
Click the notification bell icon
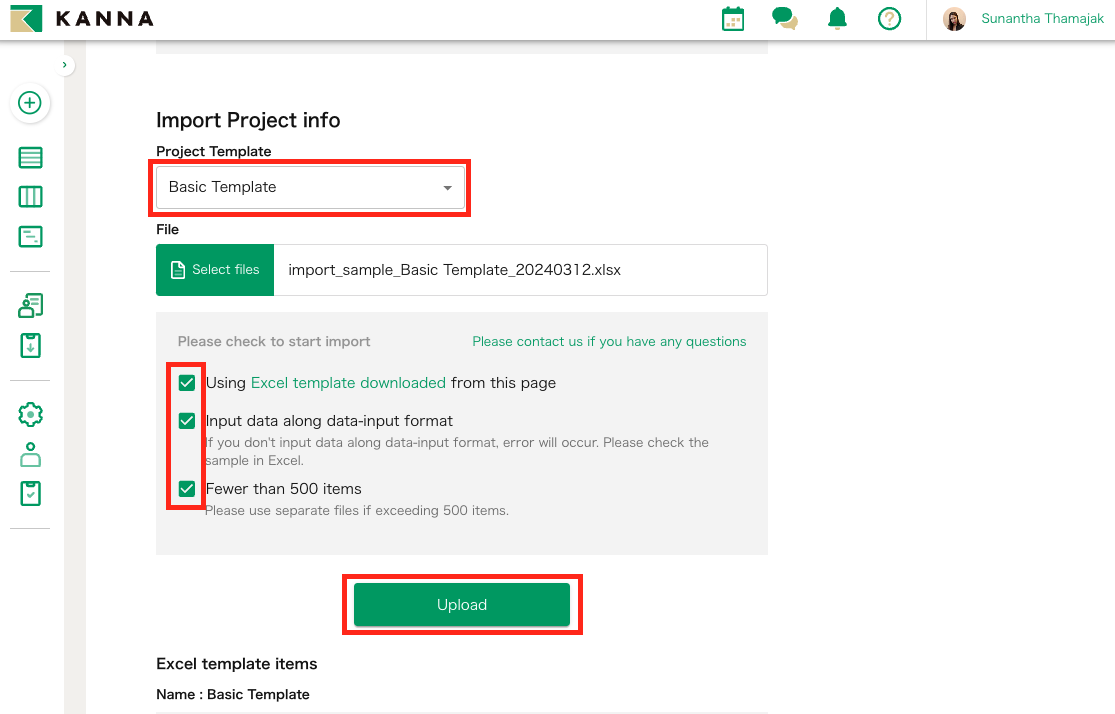(837, 19)
